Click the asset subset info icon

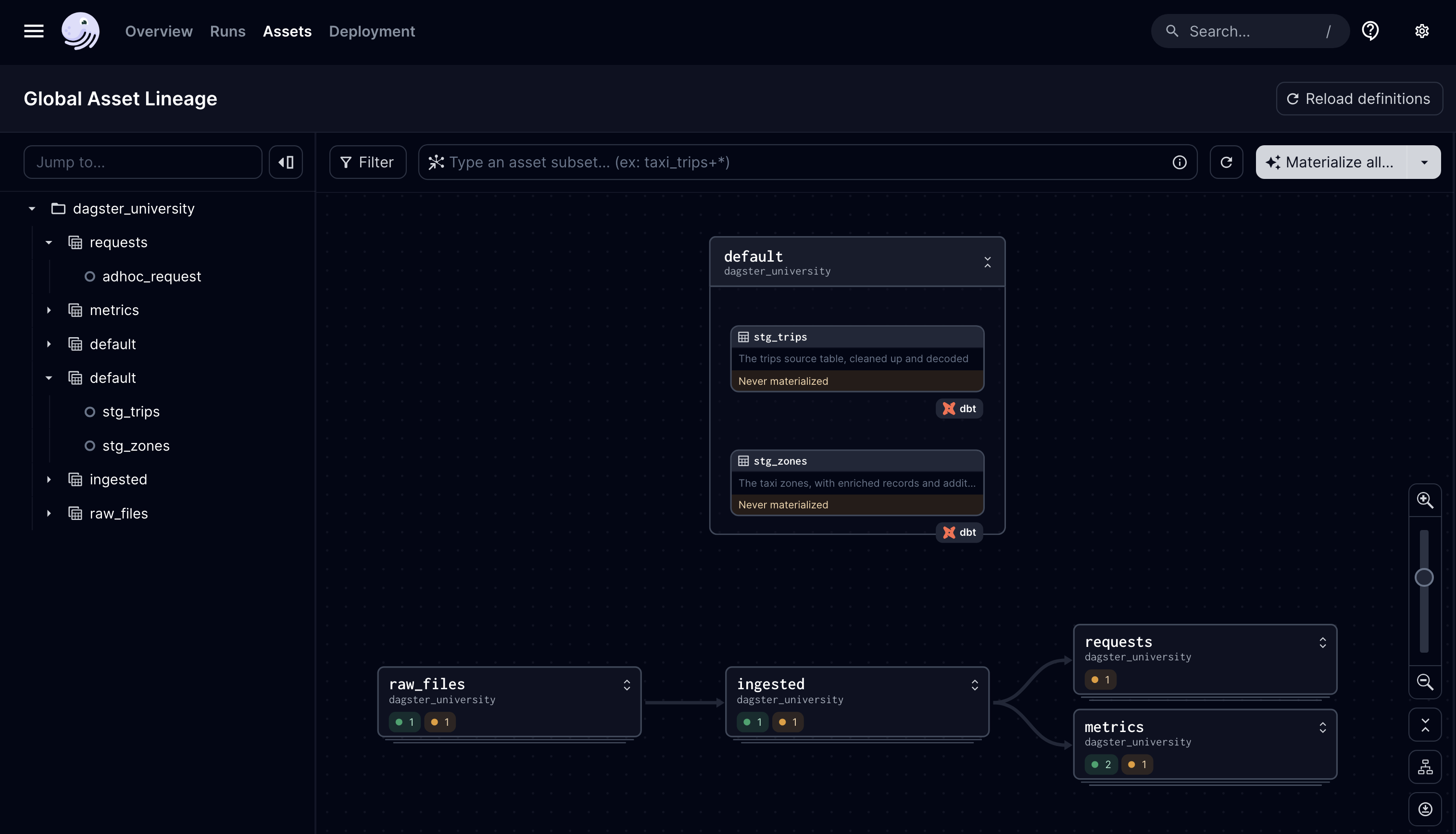point(1180,162)
